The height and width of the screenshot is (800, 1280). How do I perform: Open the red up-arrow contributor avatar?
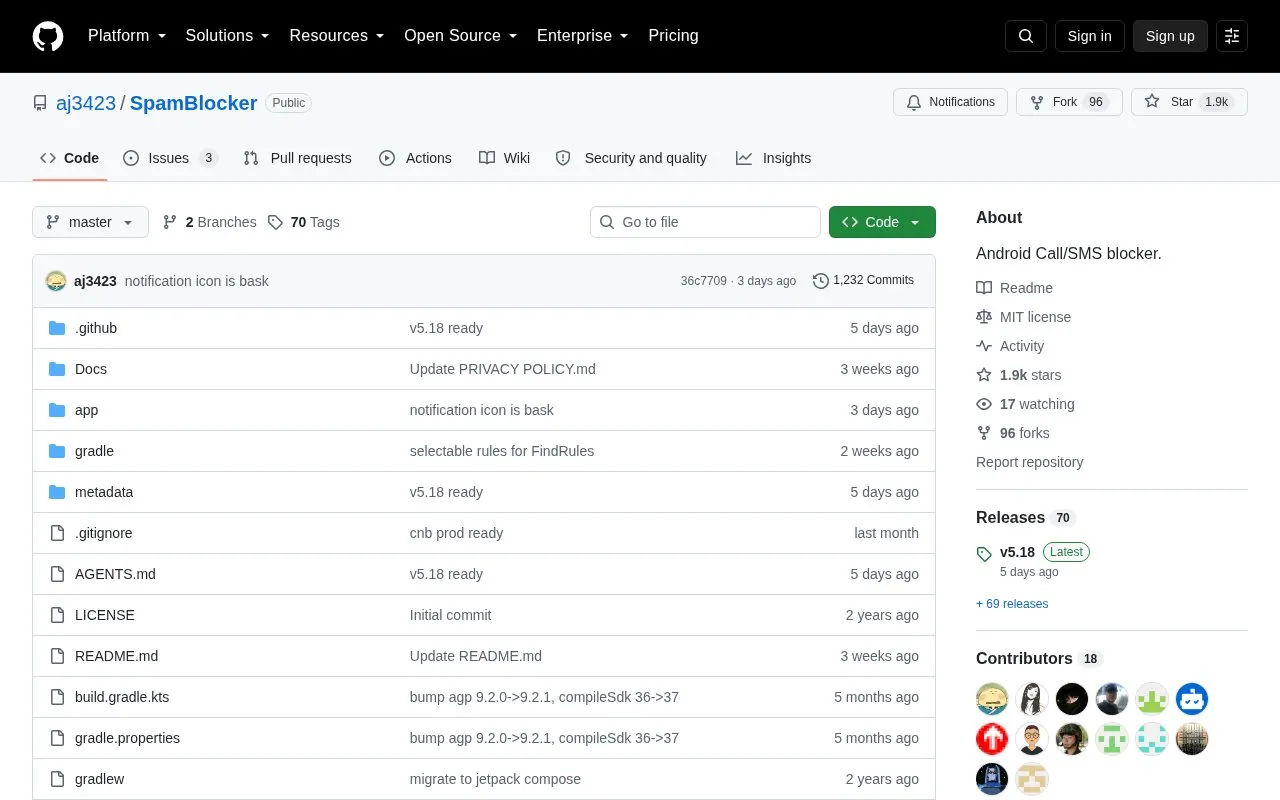pos(992,739)
